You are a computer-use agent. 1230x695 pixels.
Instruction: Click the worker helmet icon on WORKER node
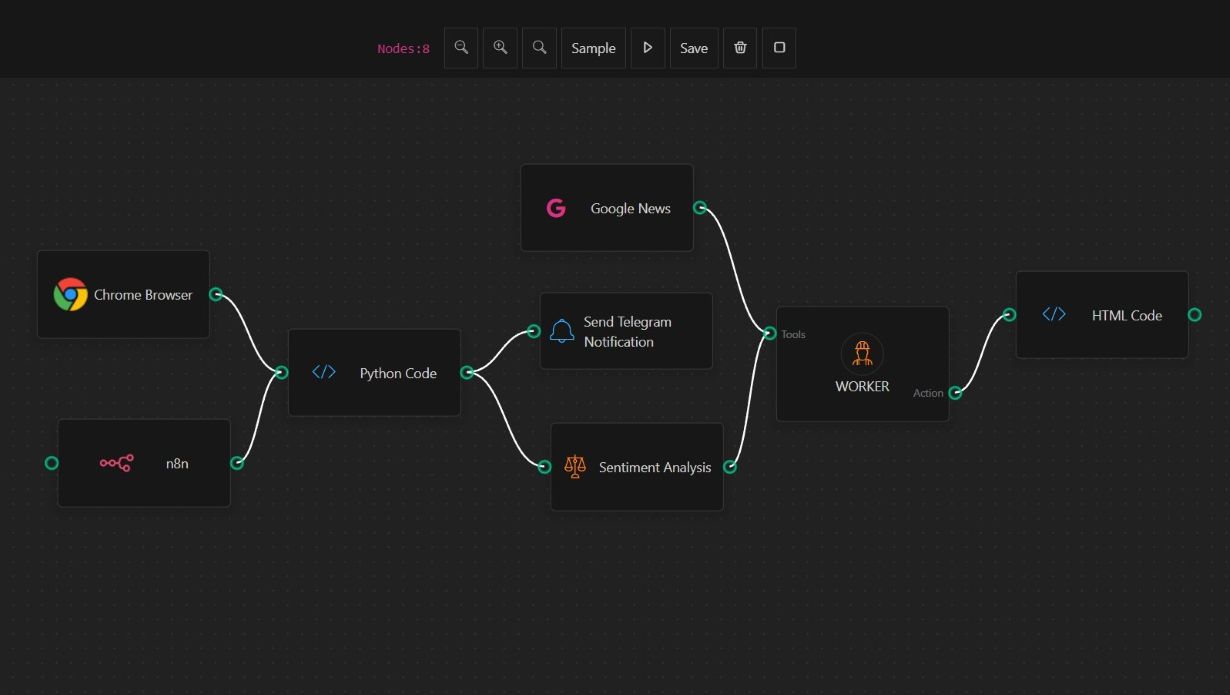pos(862,353)
